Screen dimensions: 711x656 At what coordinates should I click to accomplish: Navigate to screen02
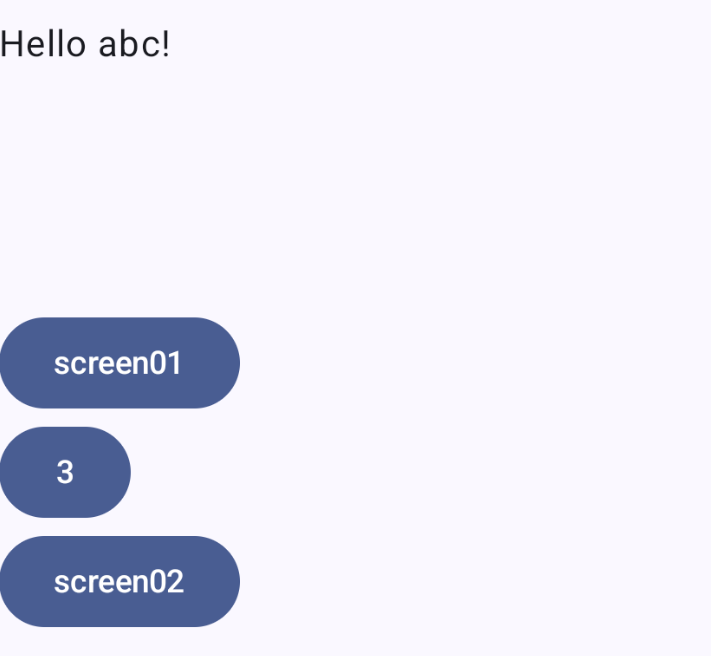click(x=119, y=581)
